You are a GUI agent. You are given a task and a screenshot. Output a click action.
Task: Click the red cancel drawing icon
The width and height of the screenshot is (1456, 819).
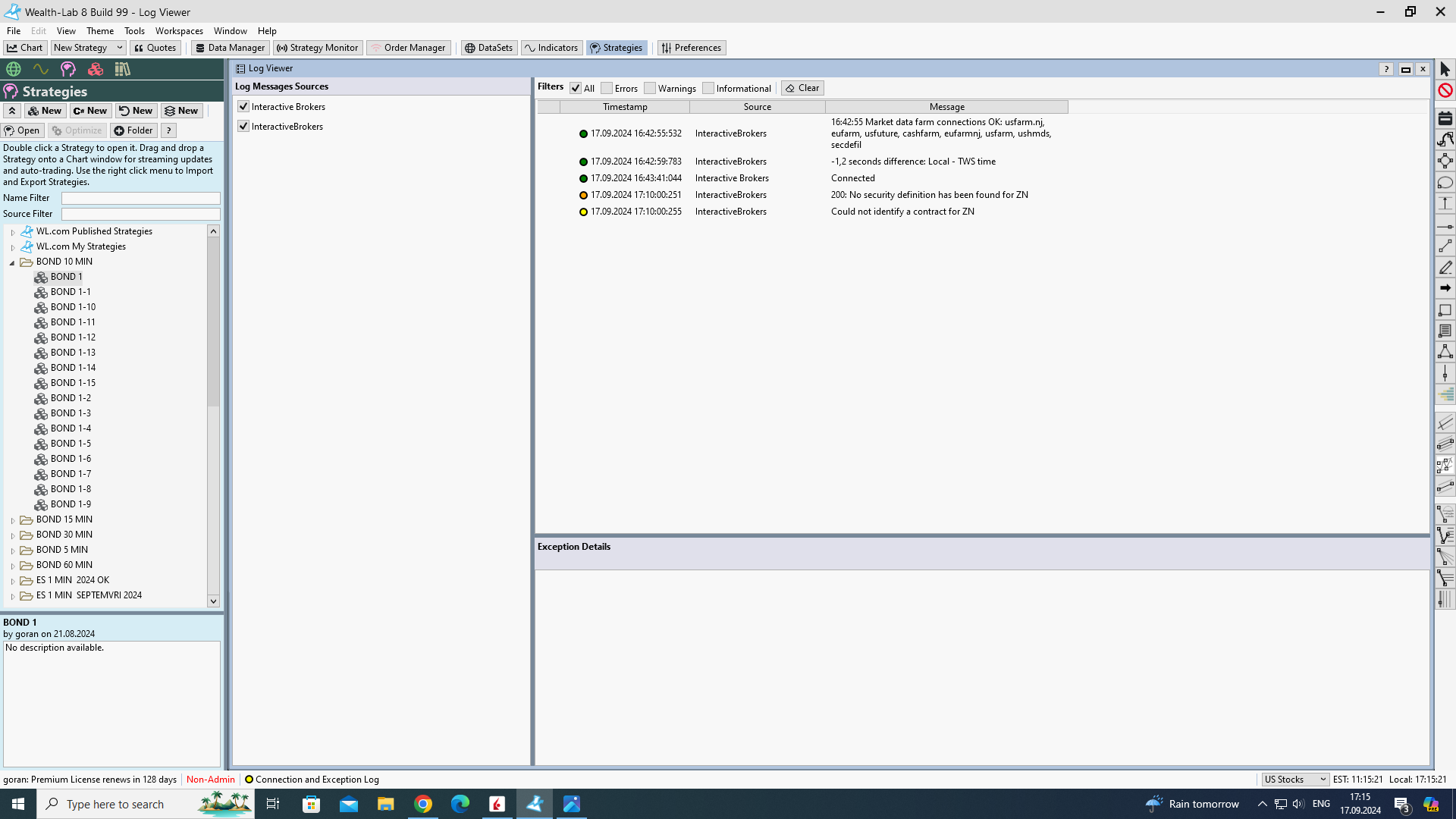click(x=1445, y=90)
